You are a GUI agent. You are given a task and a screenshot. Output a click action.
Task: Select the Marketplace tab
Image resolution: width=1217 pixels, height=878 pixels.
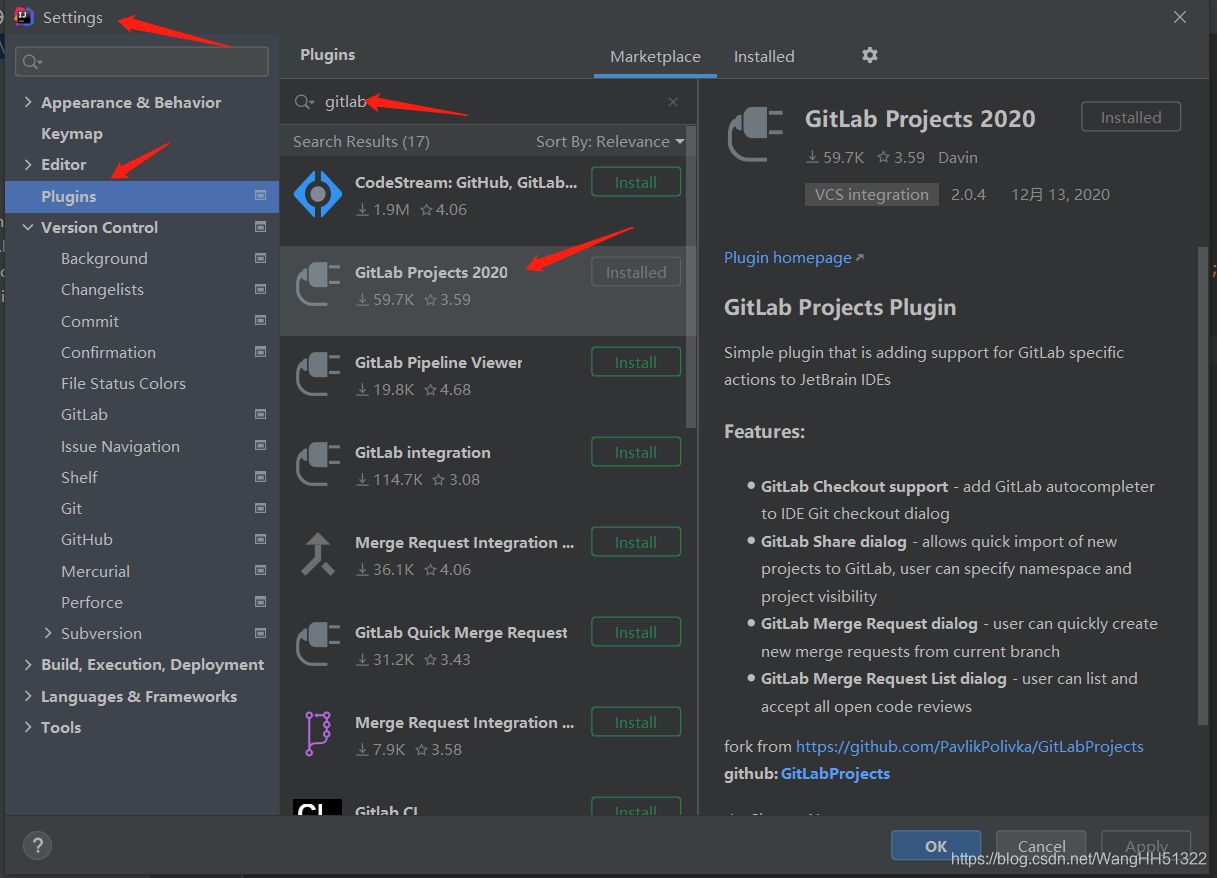point(654,56)
